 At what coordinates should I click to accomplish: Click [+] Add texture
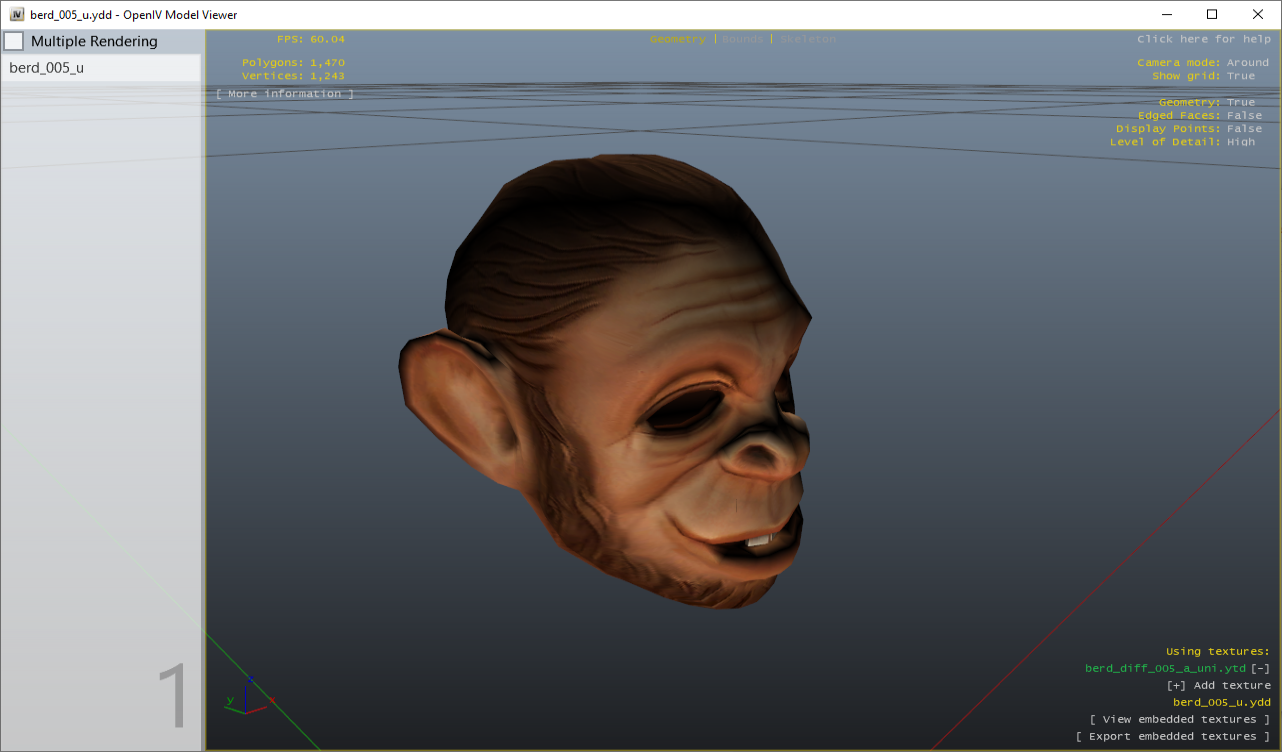click(x=1218, y=686)
